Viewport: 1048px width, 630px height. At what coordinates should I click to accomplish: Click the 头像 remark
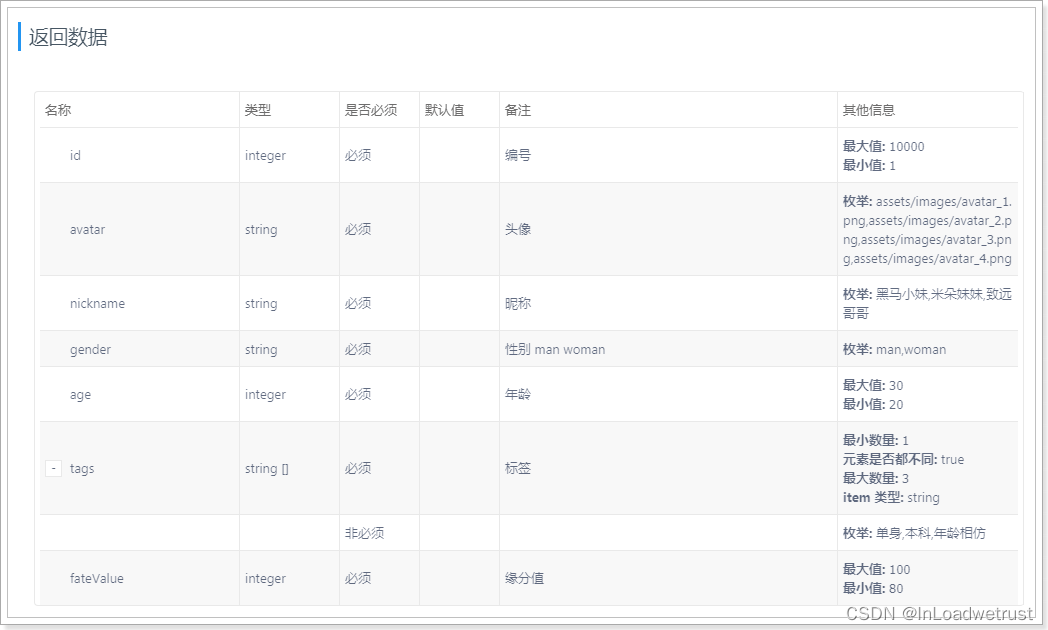click(x=518, y=229)
